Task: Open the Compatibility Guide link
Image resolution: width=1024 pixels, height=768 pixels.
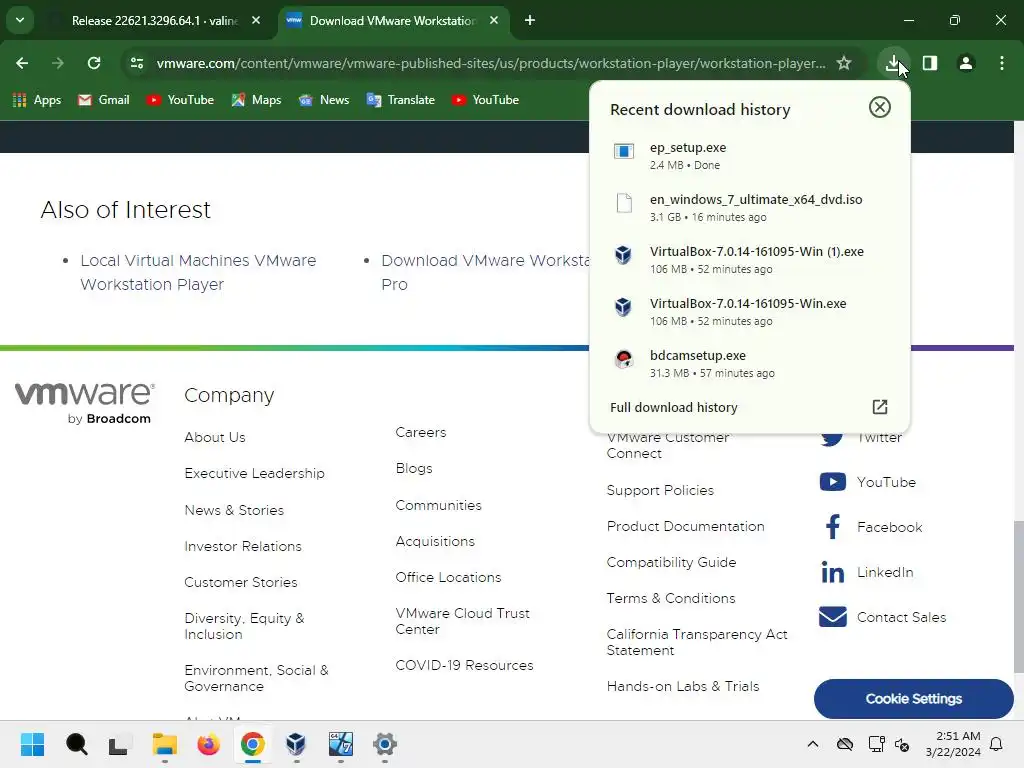Action: click(x=671, y=562)
